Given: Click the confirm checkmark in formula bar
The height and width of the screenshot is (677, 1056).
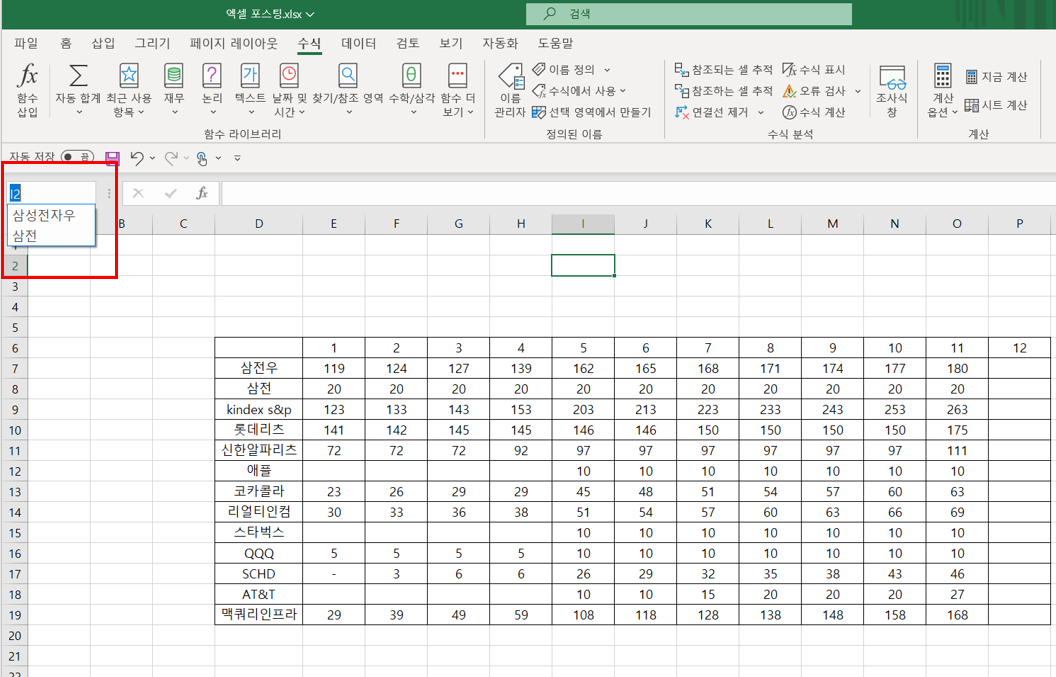Looking at the screenshot, I should (170, 193).
